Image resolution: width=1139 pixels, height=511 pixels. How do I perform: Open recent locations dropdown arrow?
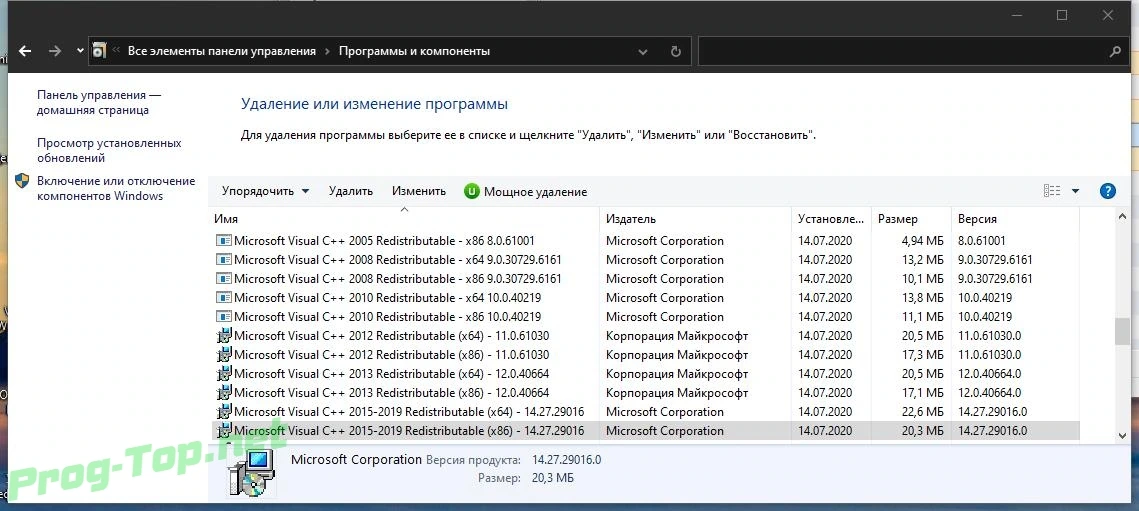[x=79, y=52]
